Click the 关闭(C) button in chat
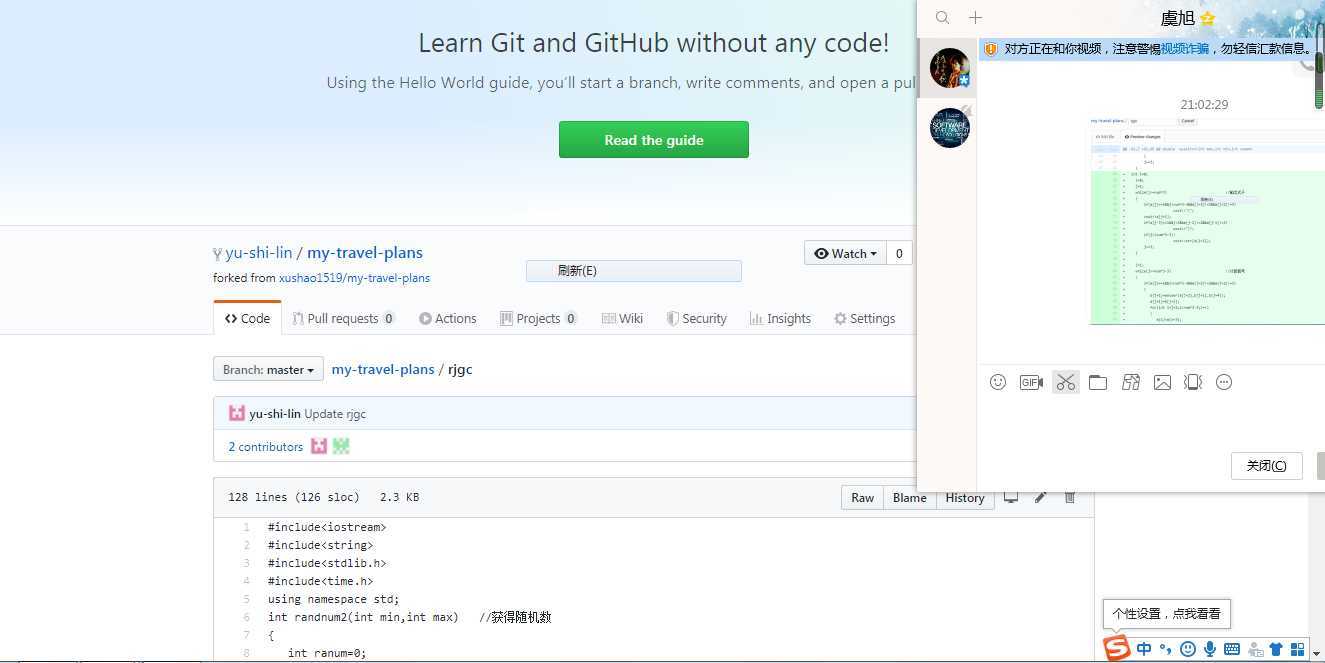The height and width of the screenshot is (663, 1325). 1266,465
